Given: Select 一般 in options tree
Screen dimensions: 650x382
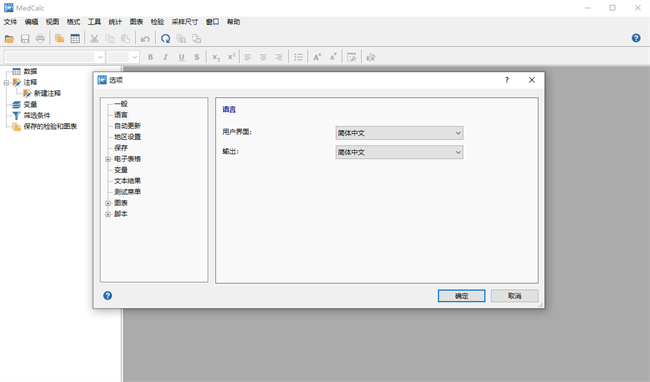Looking at the screenshot, I should point(121,104).
